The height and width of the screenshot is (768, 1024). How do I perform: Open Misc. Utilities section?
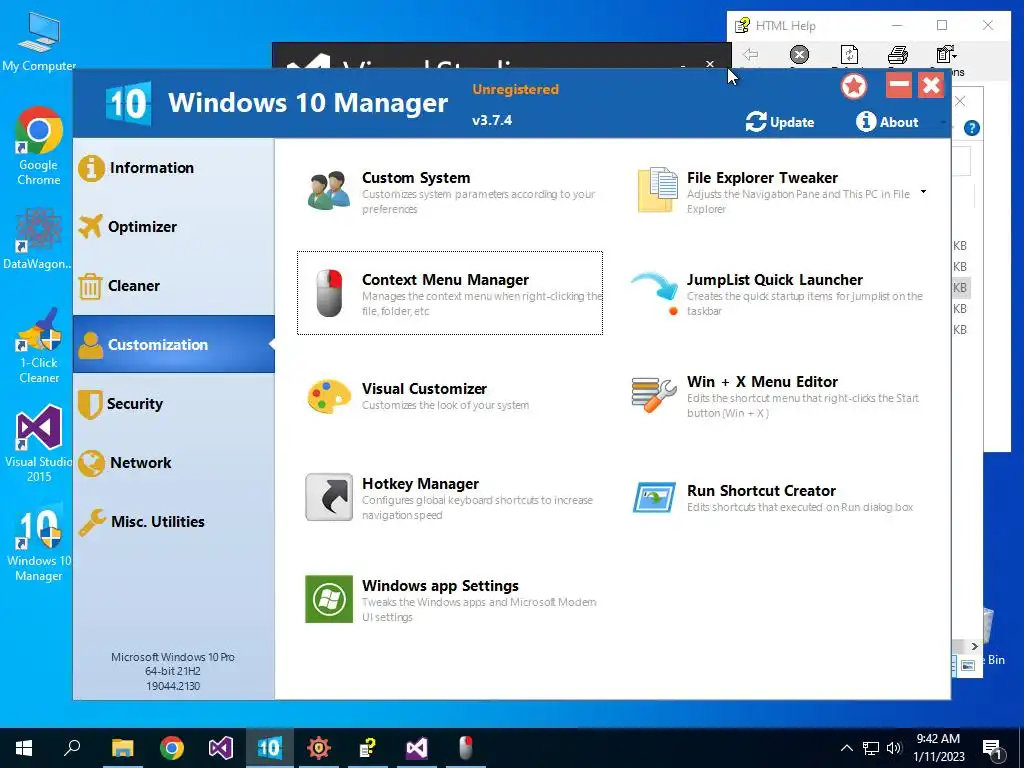click(x=174, y=521)
